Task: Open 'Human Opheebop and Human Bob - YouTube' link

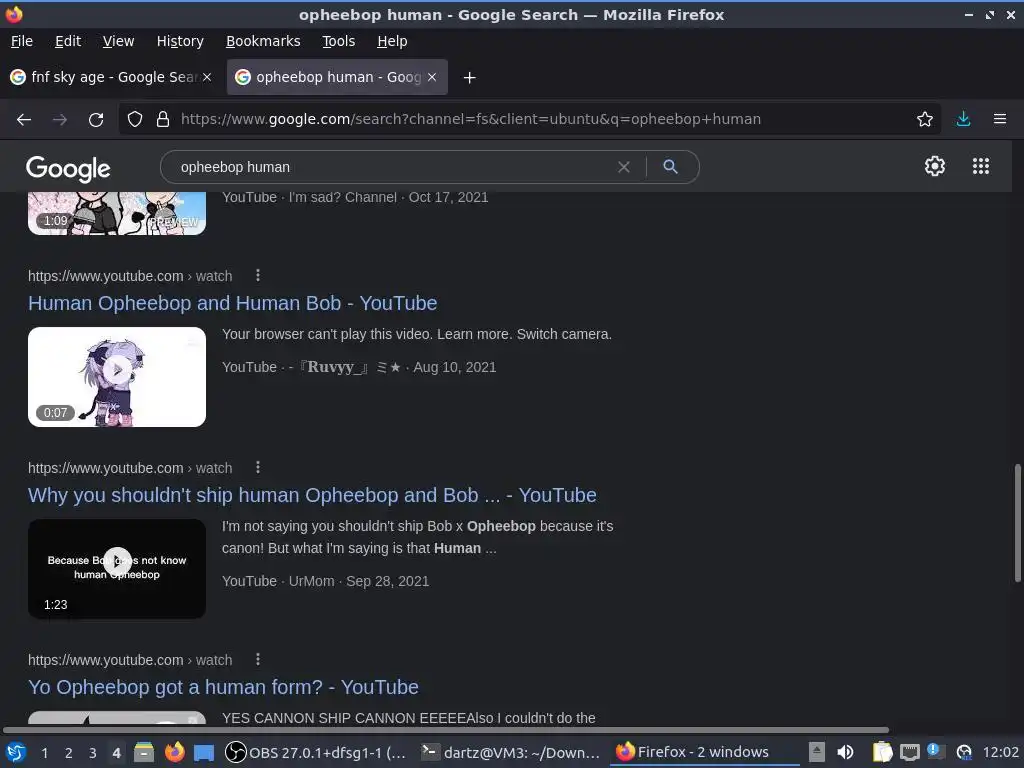Action: click(x=232, y=303)
